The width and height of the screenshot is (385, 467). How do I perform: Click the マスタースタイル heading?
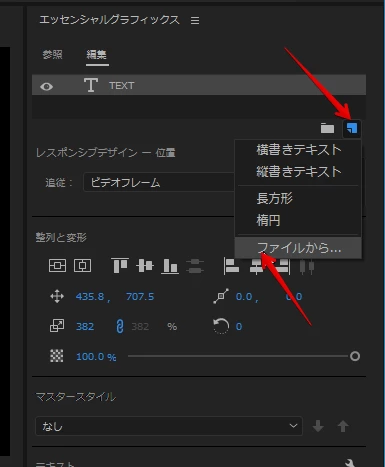(76, 397)
